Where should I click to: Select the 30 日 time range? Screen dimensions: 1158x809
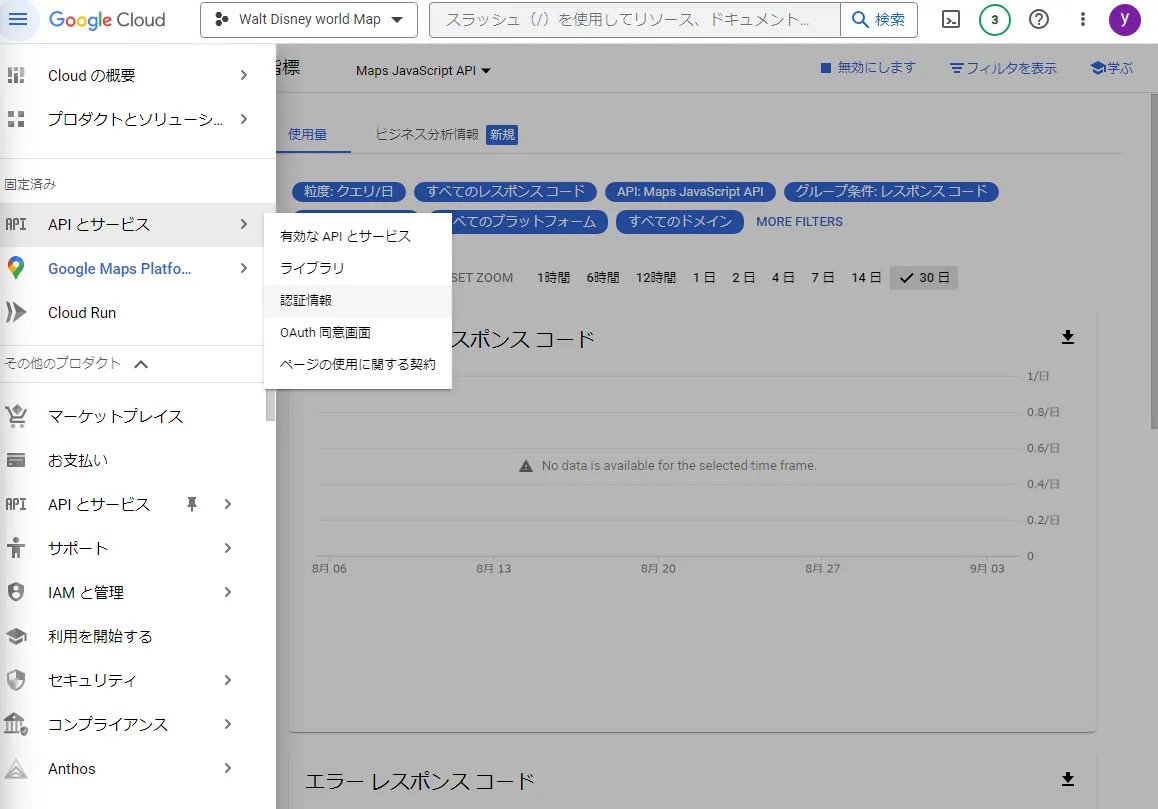924,278
